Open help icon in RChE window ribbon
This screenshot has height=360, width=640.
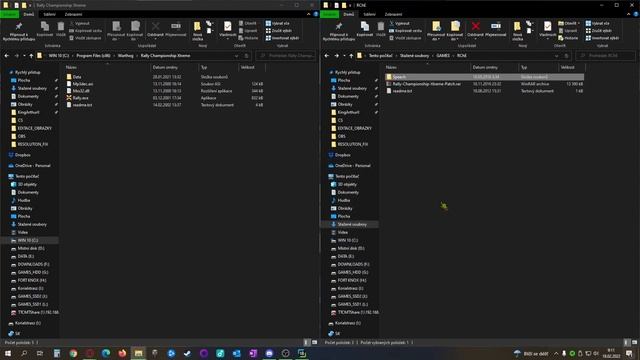636,14
